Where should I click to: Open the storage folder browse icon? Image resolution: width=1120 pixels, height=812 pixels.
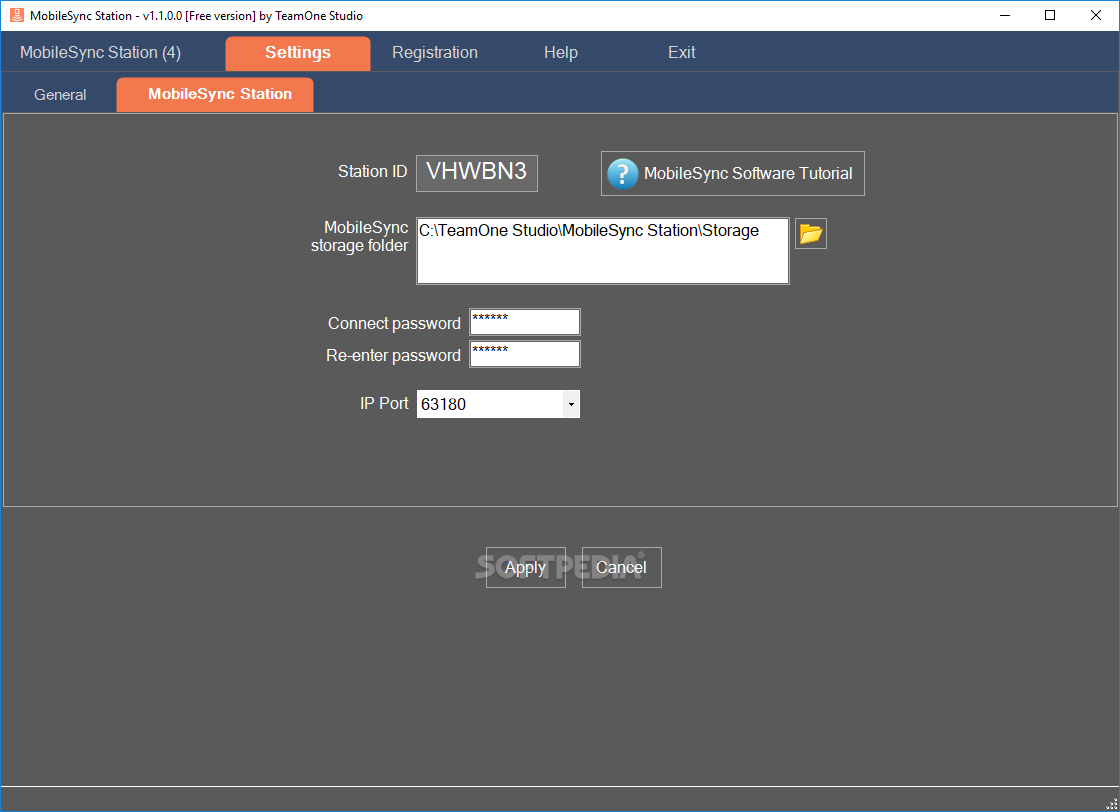click(x=811, y=234)
